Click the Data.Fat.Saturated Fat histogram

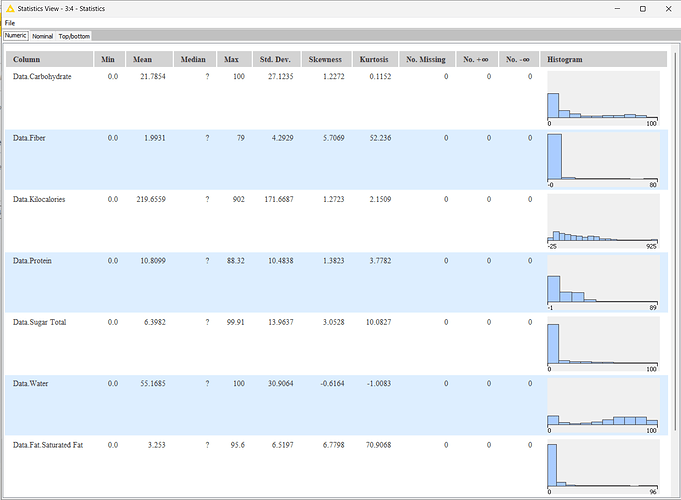[x=603, y=467]
